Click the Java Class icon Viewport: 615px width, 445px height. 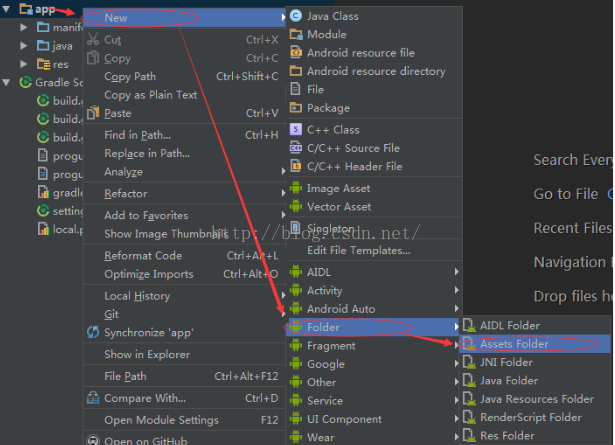coord(296,16)
